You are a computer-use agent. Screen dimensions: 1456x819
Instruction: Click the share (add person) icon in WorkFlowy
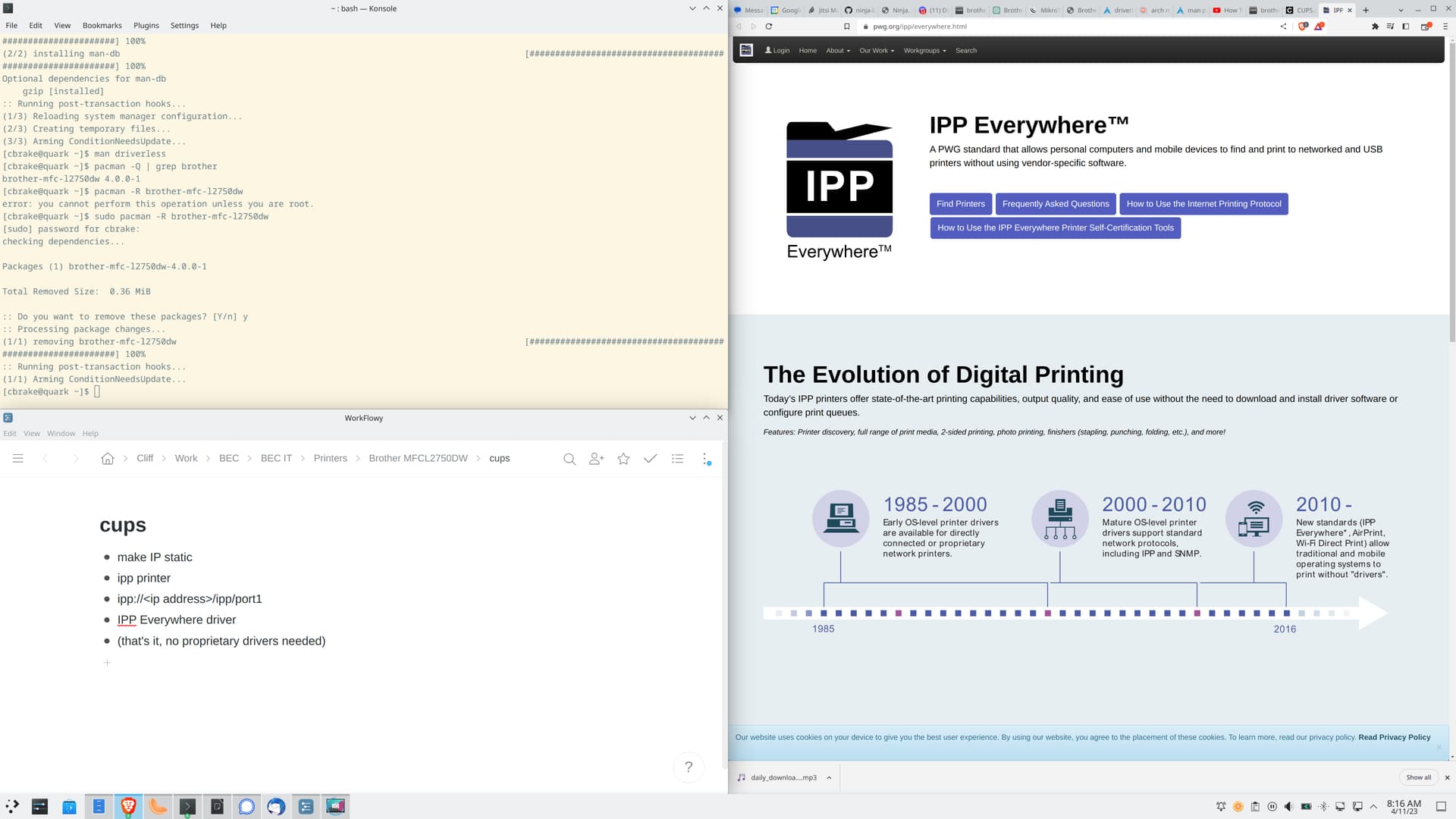(596, 459)
